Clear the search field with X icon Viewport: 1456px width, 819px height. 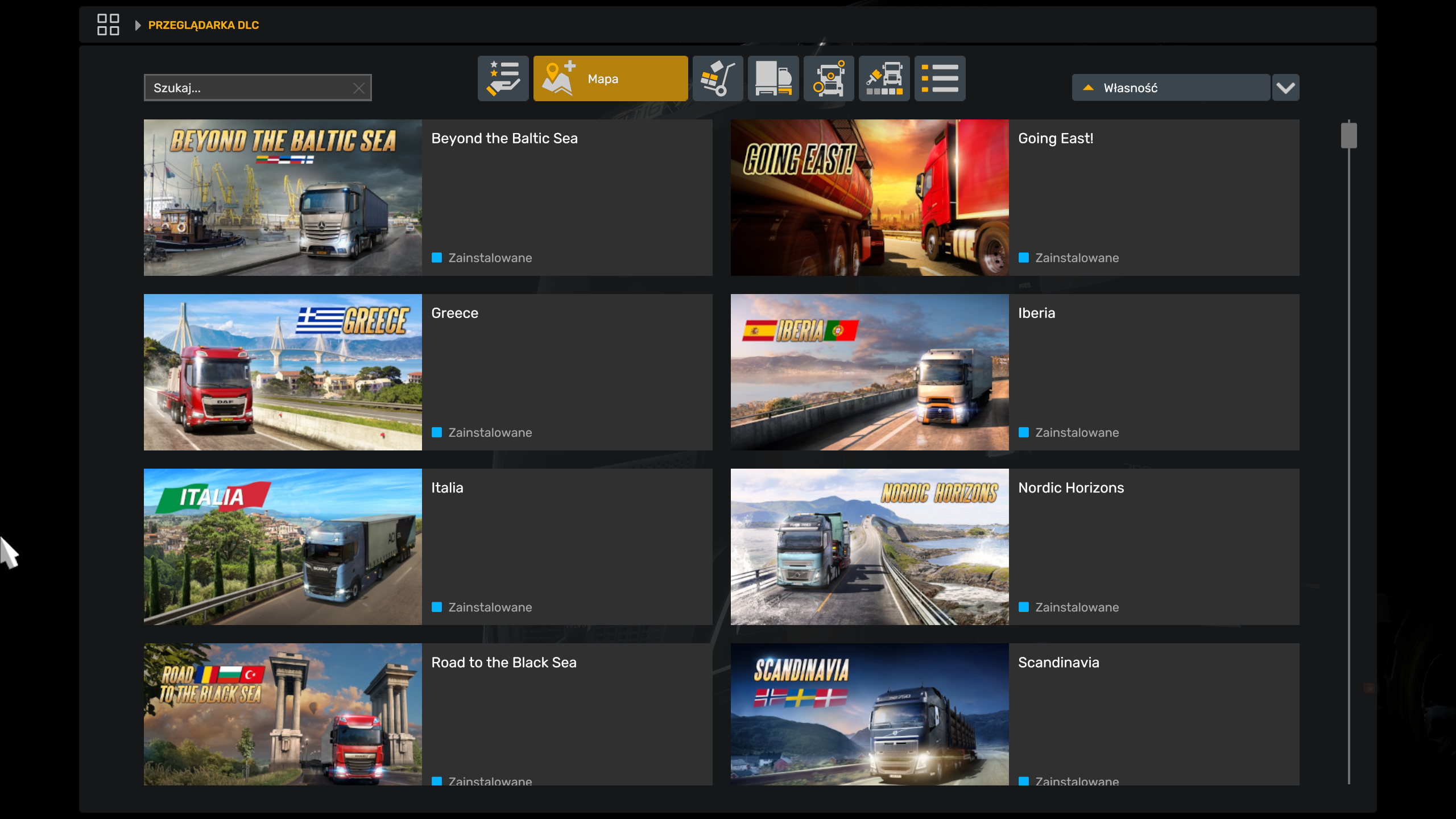[x=359, y=88]
